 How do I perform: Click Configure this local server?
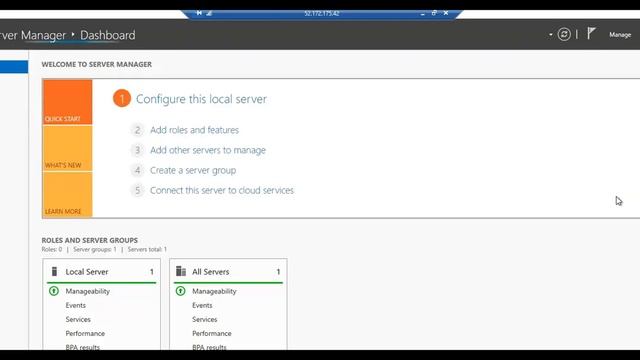coord(201,99)
